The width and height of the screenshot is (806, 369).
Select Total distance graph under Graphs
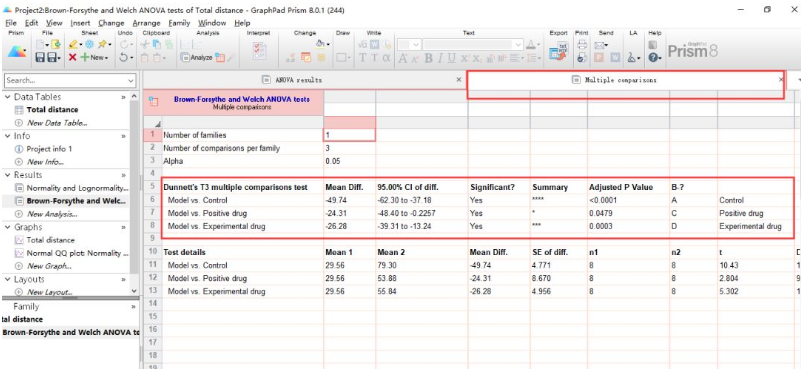50,240
